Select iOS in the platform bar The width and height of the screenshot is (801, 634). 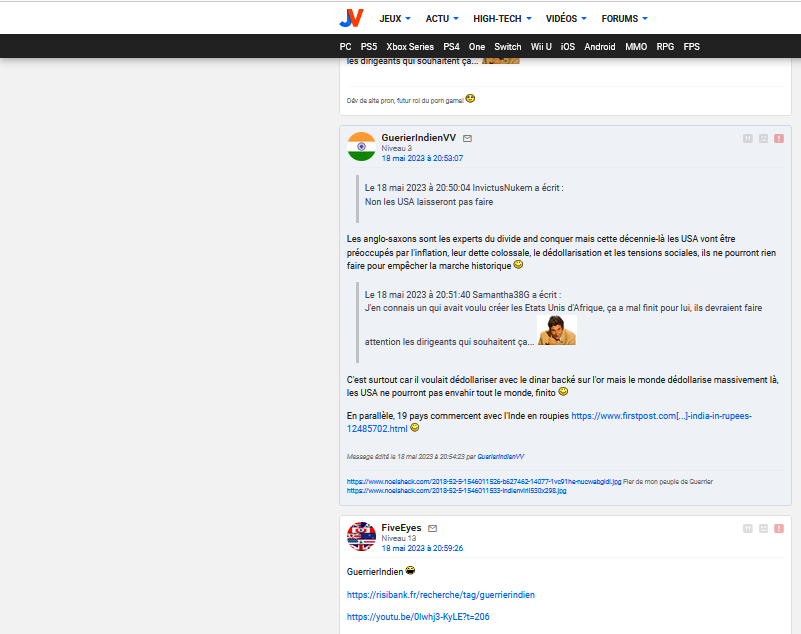568,46
